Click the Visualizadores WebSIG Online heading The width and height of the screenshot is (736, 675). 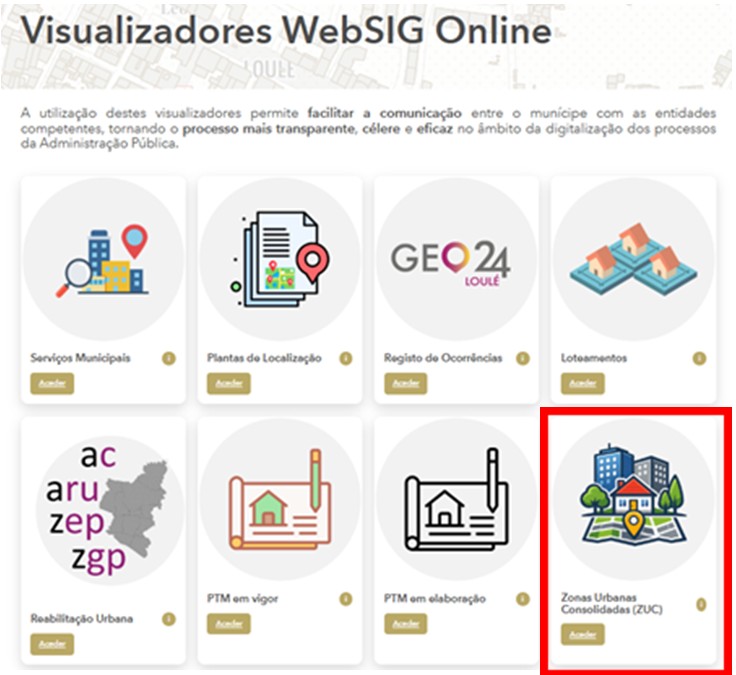pos(287,32)
